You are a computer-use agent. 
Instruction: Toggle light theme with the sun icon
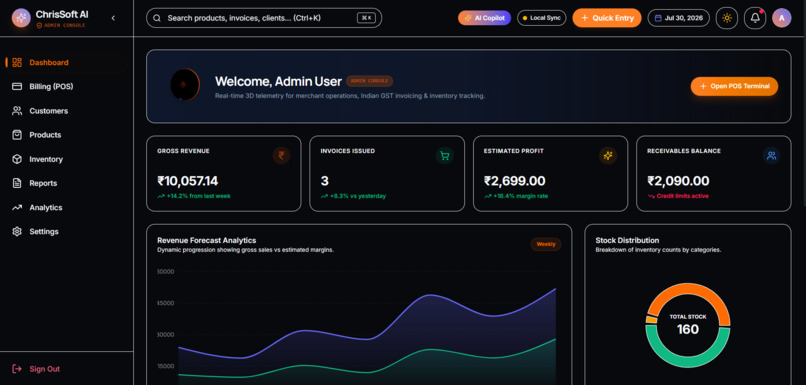727,18
